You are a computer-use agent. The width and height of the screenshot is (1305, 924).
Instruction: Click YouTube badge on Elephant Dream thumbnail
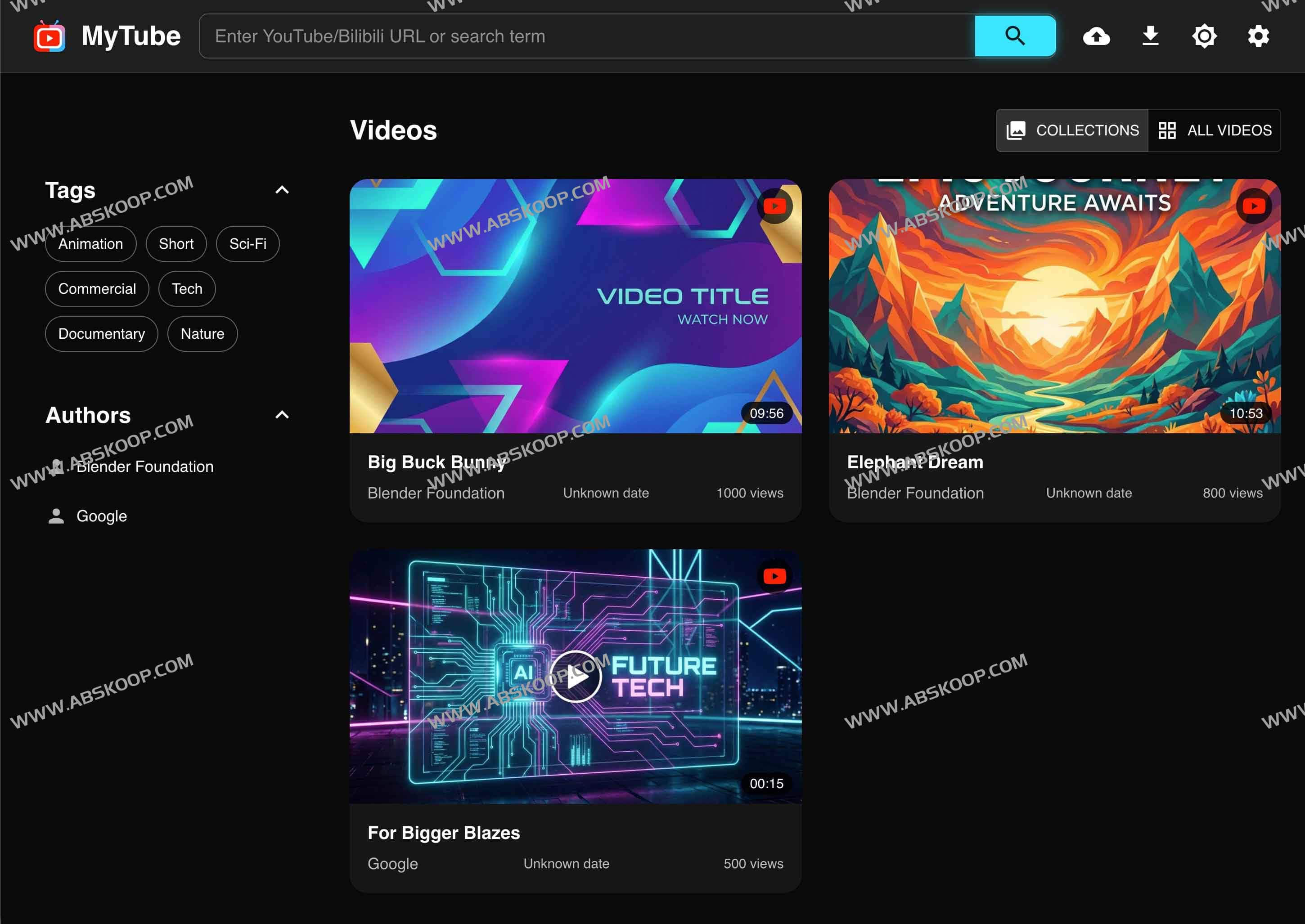coord(1253,206)
